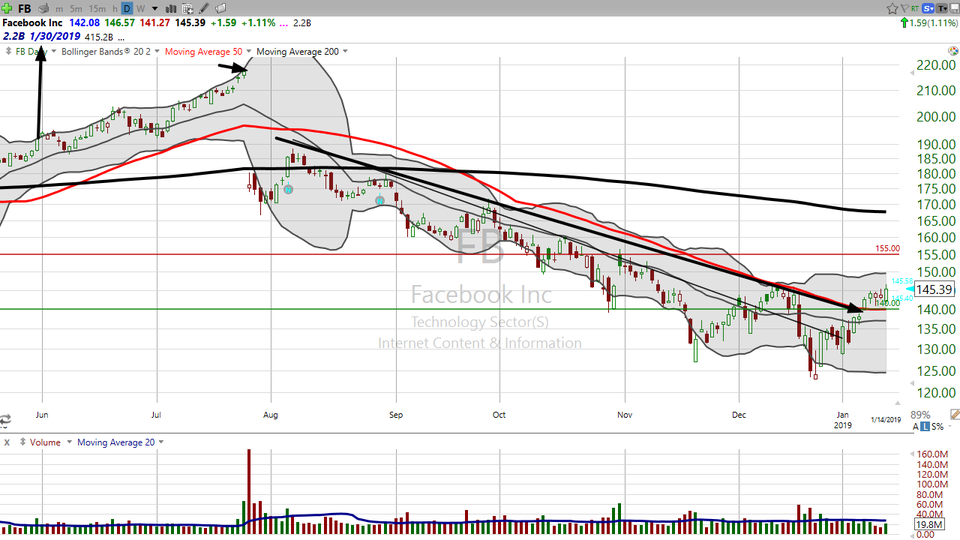Click the 1/14/2019 date label
The width and height of the screenshot is (960, 540).
click(886, 420)
